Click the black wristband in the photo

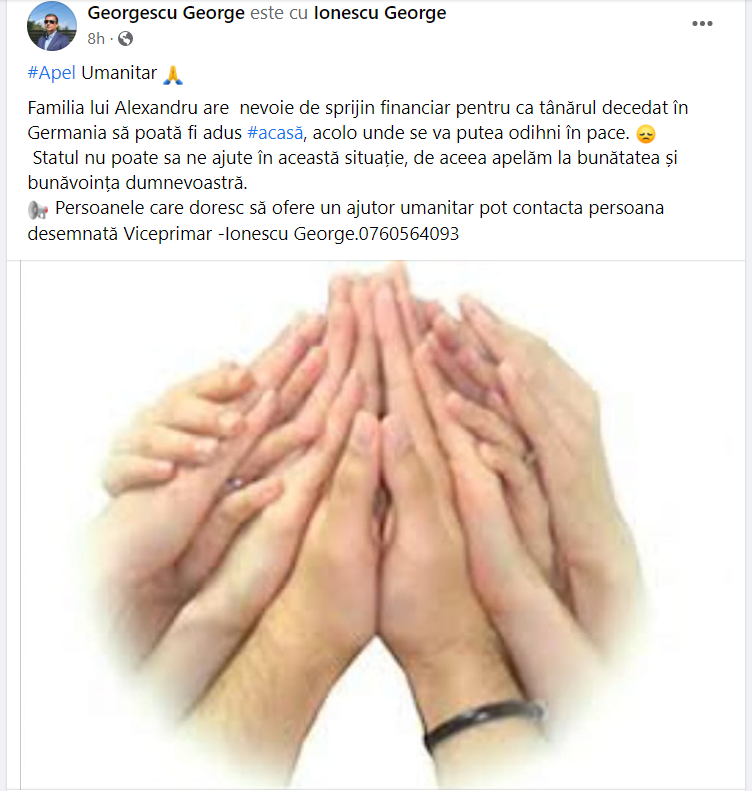click(x=484, y=722)
